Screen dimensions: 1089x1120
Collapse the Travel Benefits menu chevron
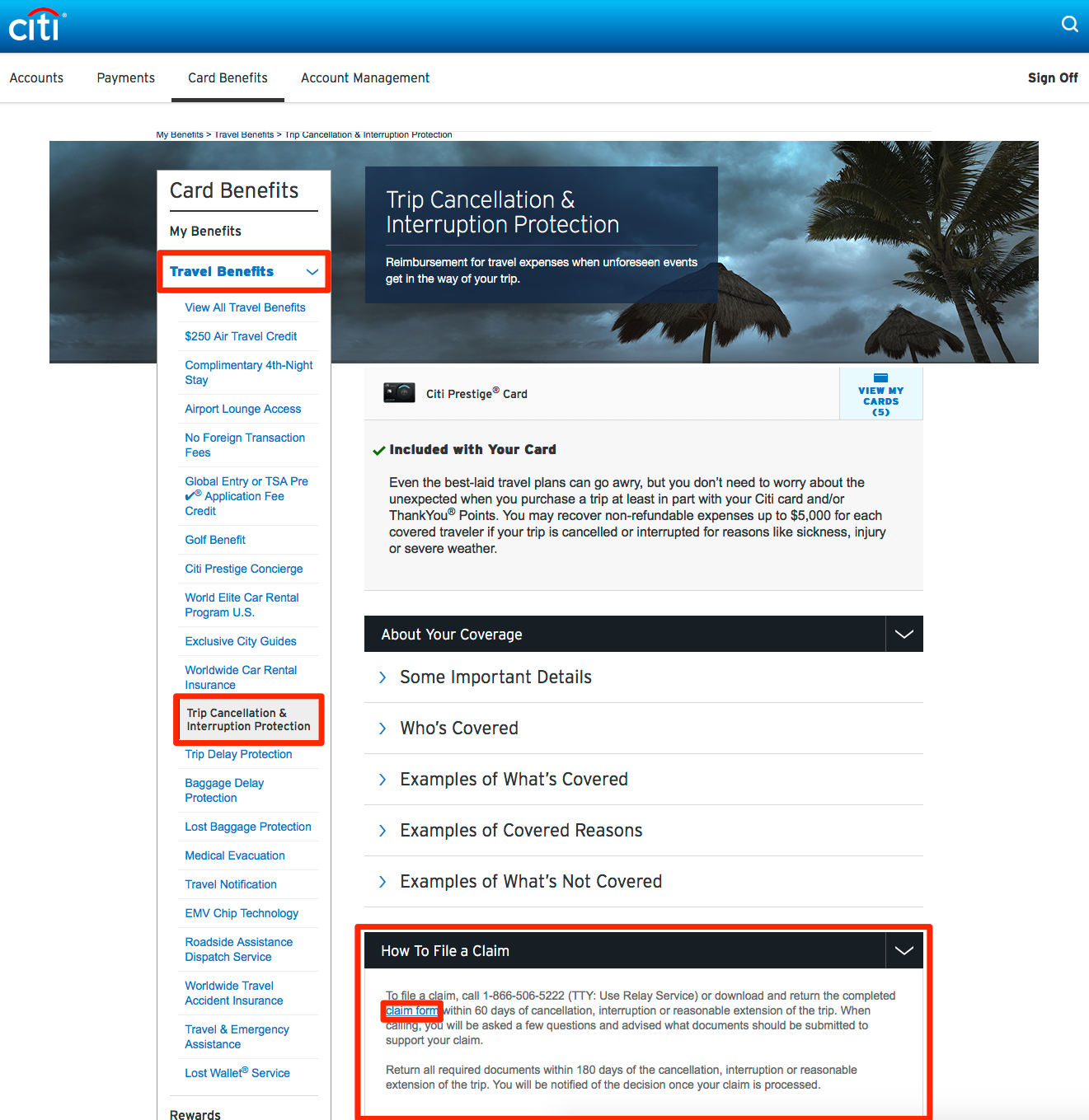[312, 272]
